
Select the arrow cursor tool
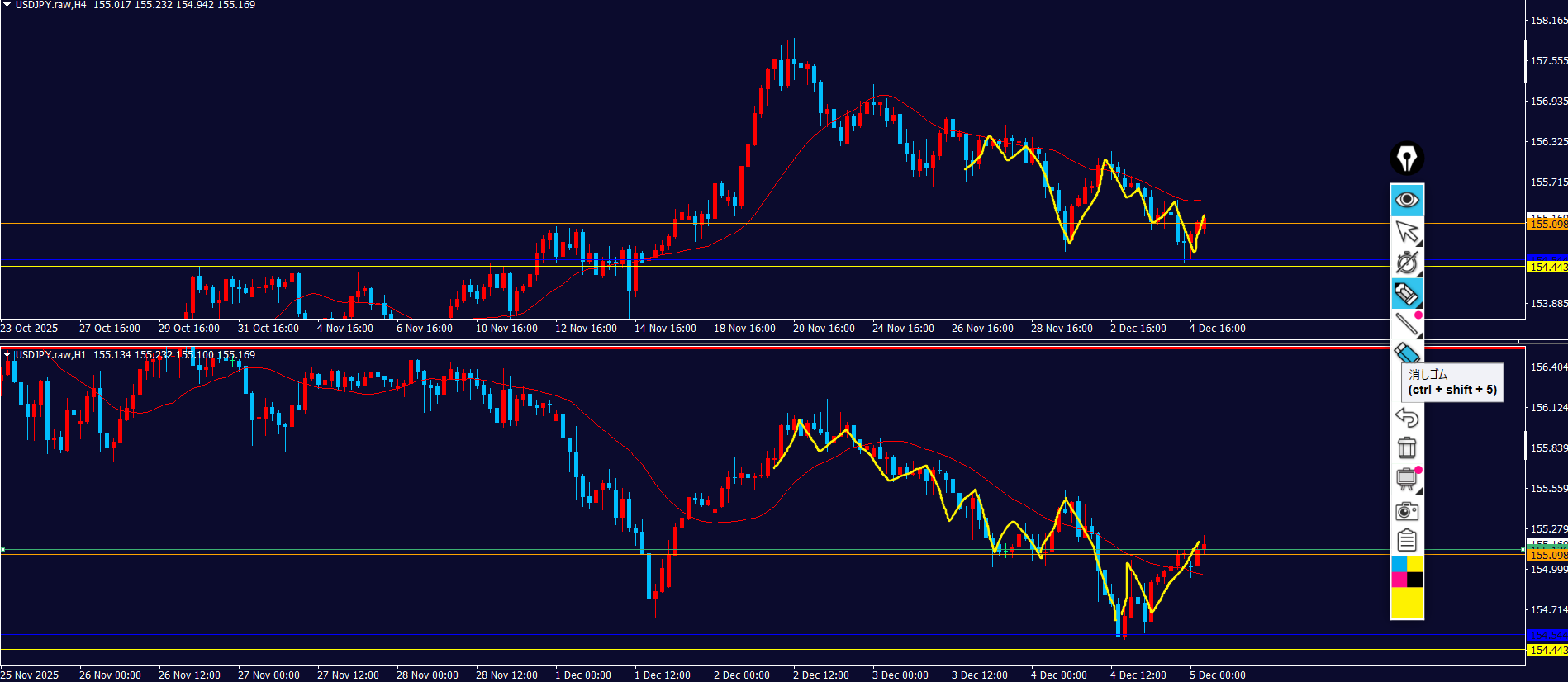(1406, 231)
